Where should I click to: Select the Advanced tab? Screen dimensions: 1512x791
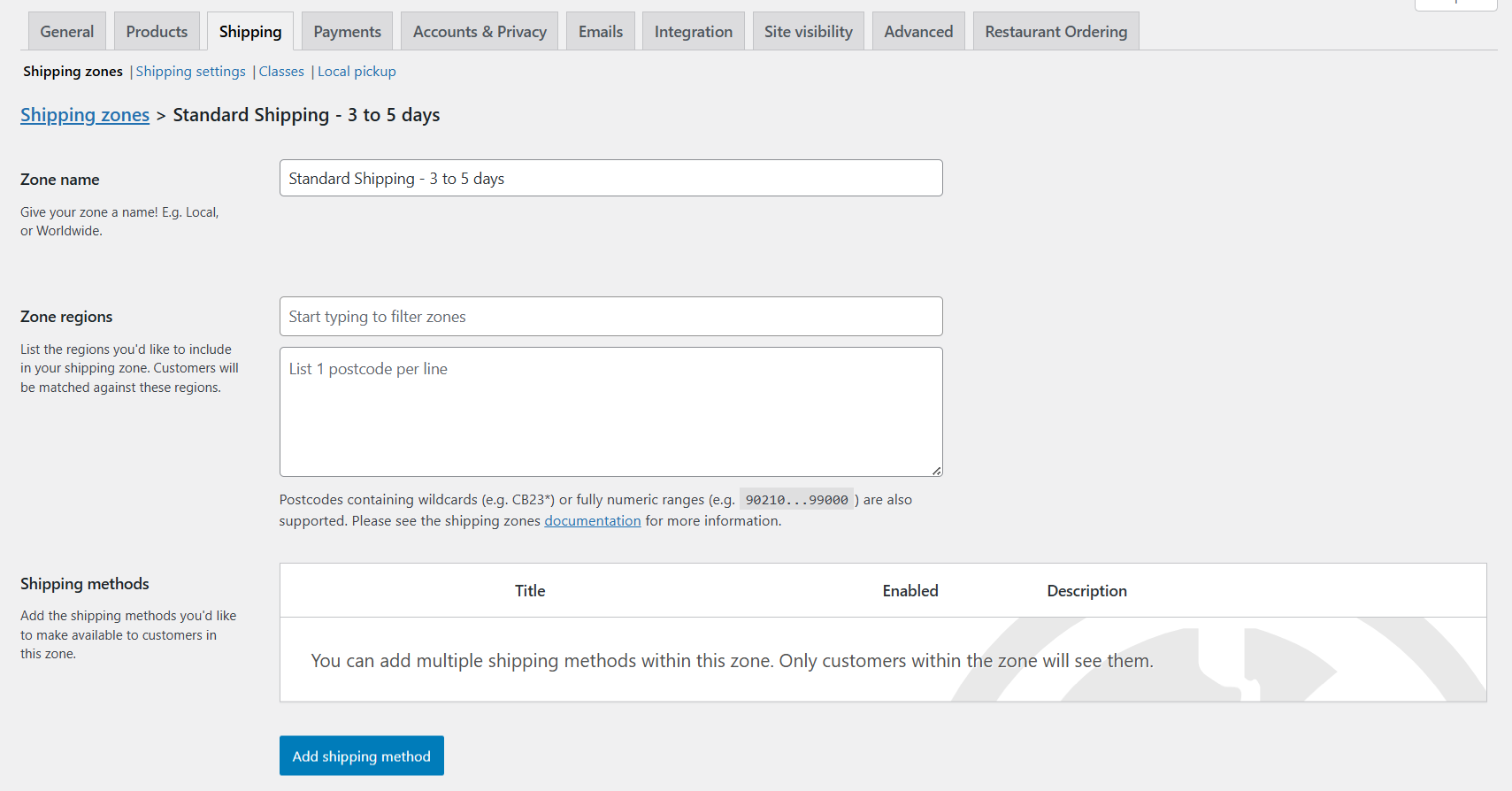918,31
